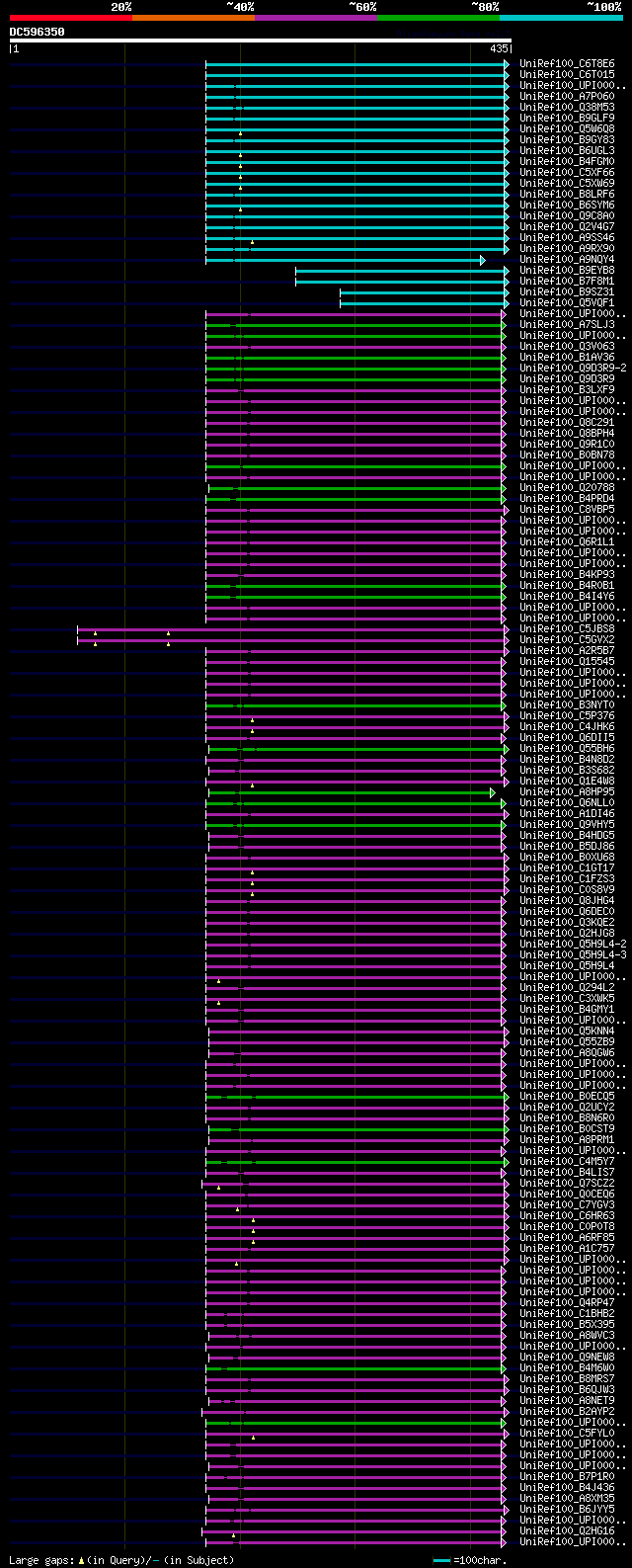Select hit label UniRef100_B8LRF6
This screenshot has width=632, height=1568.
click(x=567, y=195)
